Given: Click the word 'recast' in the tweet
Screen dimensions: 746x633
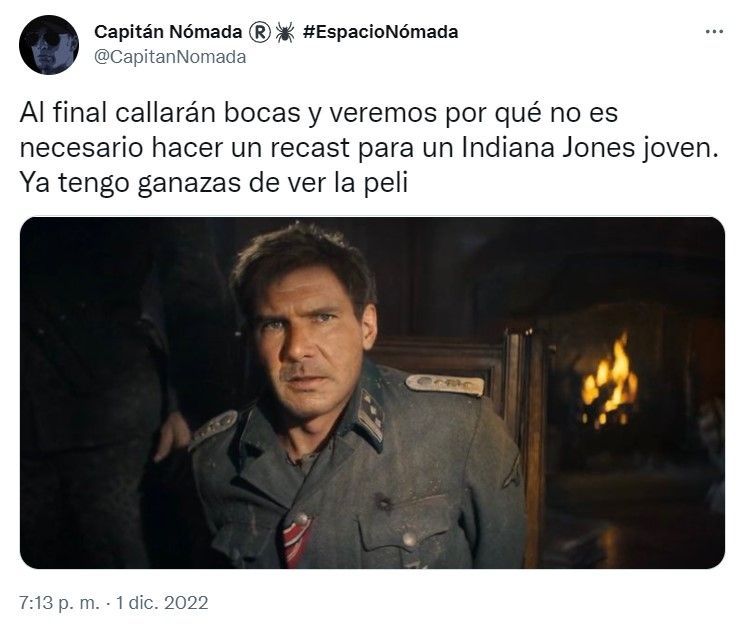Looking at the screenshot, I should coord(310,148).
